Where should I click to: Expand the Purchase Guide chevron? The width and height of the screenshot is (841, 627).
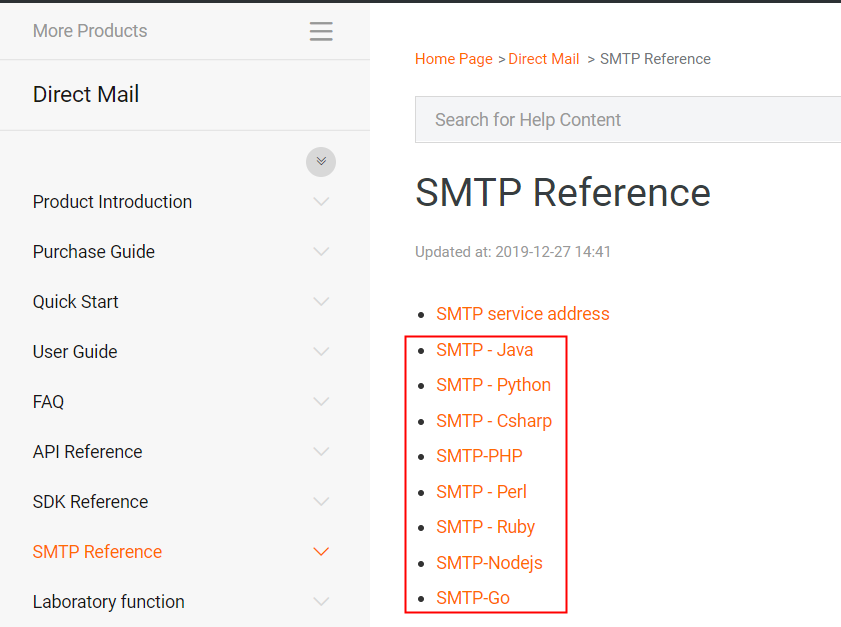[321, 252]
